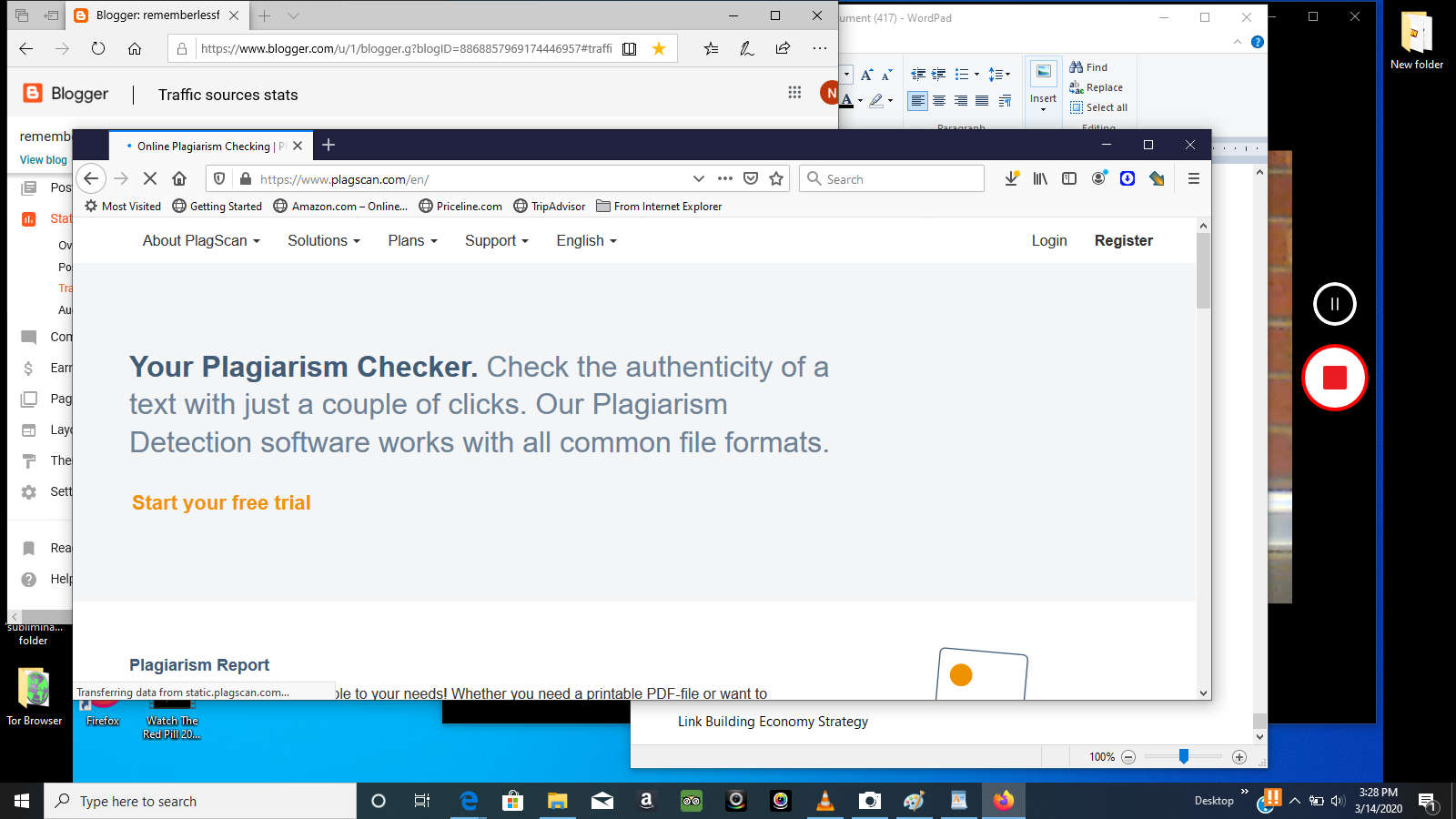Click WordPad zoom out minus button

click(x=1128, y=757)
